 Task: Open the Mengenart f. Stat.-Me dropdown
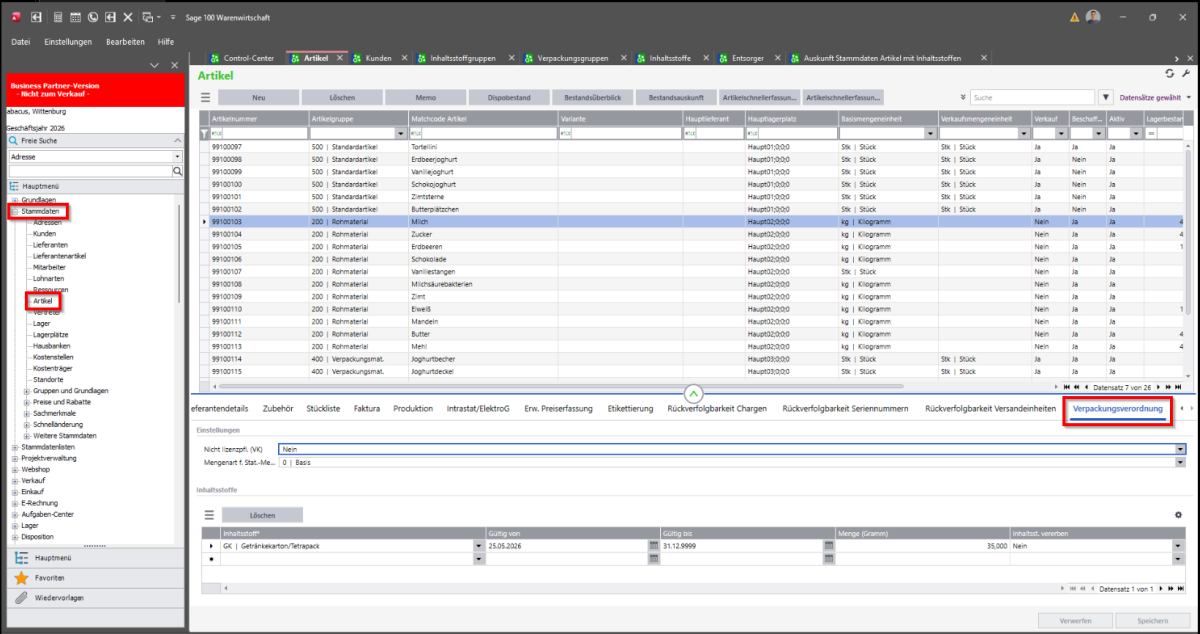(1180, 462)
